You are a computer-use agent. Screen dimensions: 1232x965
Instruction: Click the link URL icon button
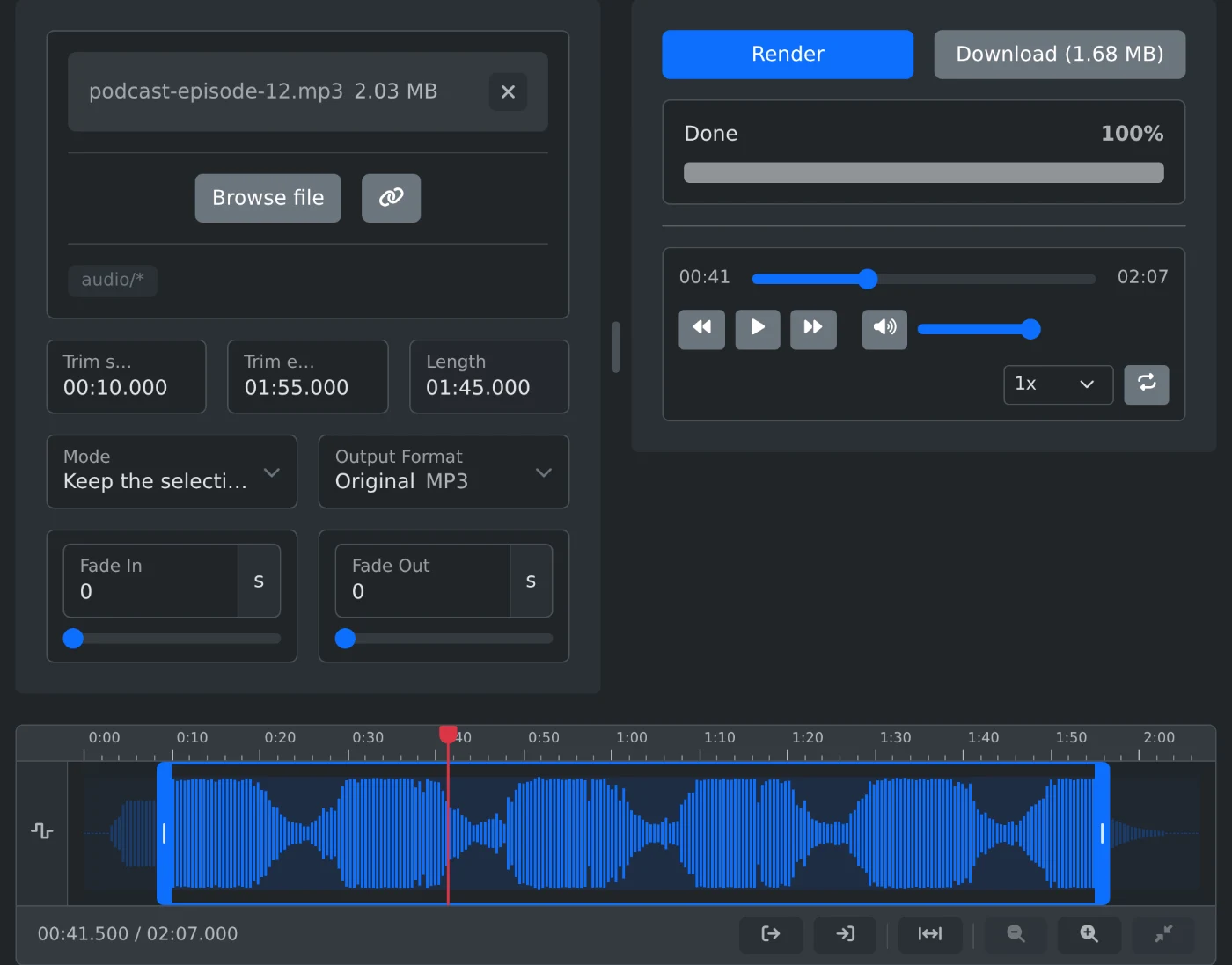coord(391,198)
